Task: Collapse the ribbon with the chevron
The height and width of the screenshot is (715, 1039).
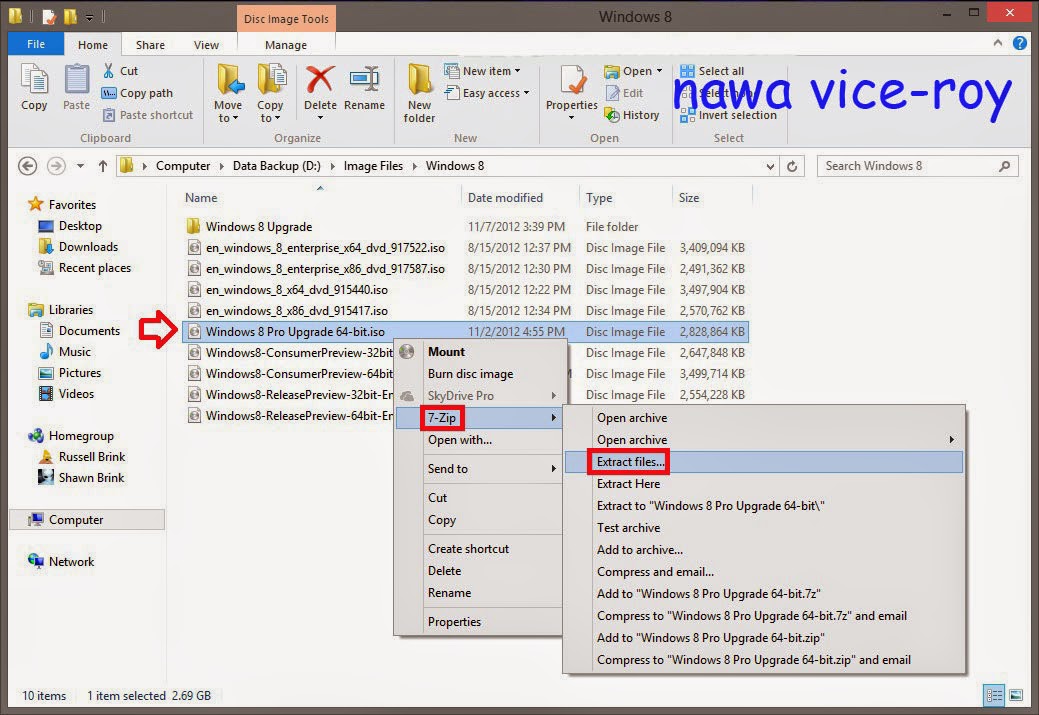Action: pyautogui.click(x=998, y=43)
